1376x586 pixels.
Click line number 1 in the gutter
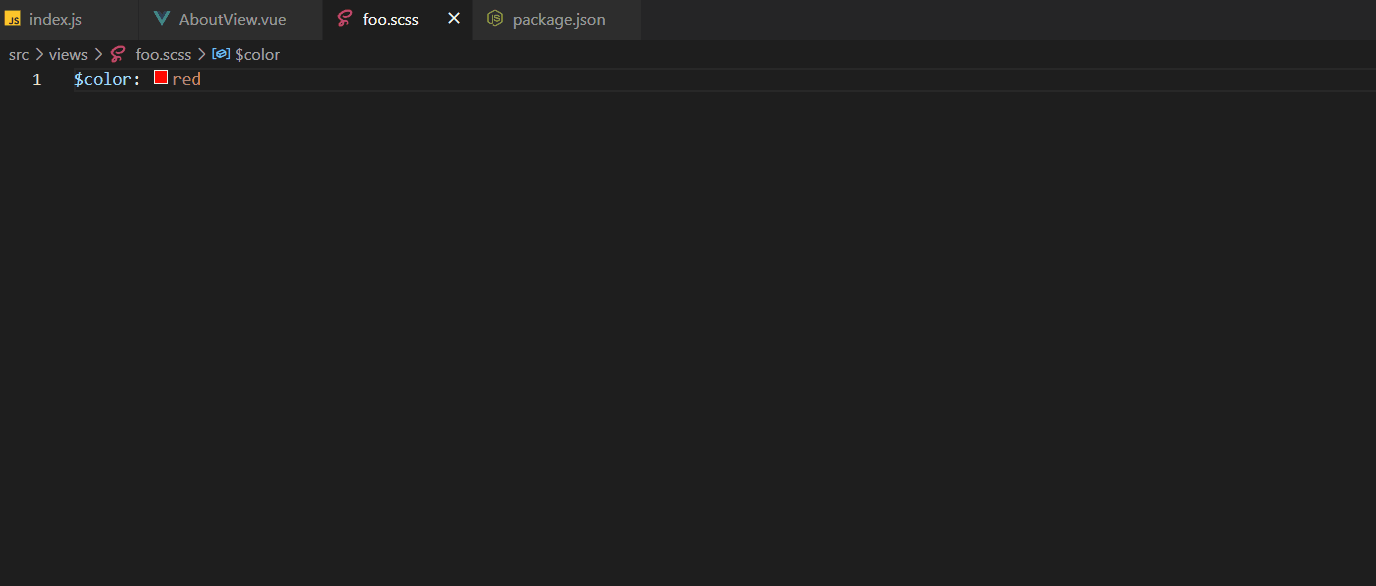pyautogui.click(x=36, y=79)
